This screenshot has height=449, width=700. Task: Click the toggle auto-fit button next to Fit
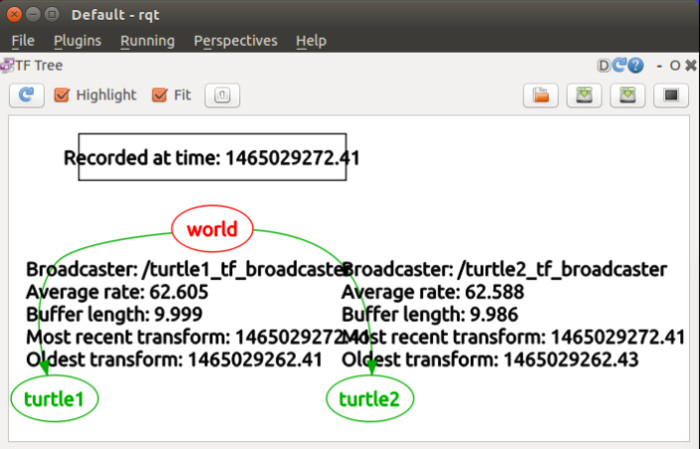[x=221, y=95]
